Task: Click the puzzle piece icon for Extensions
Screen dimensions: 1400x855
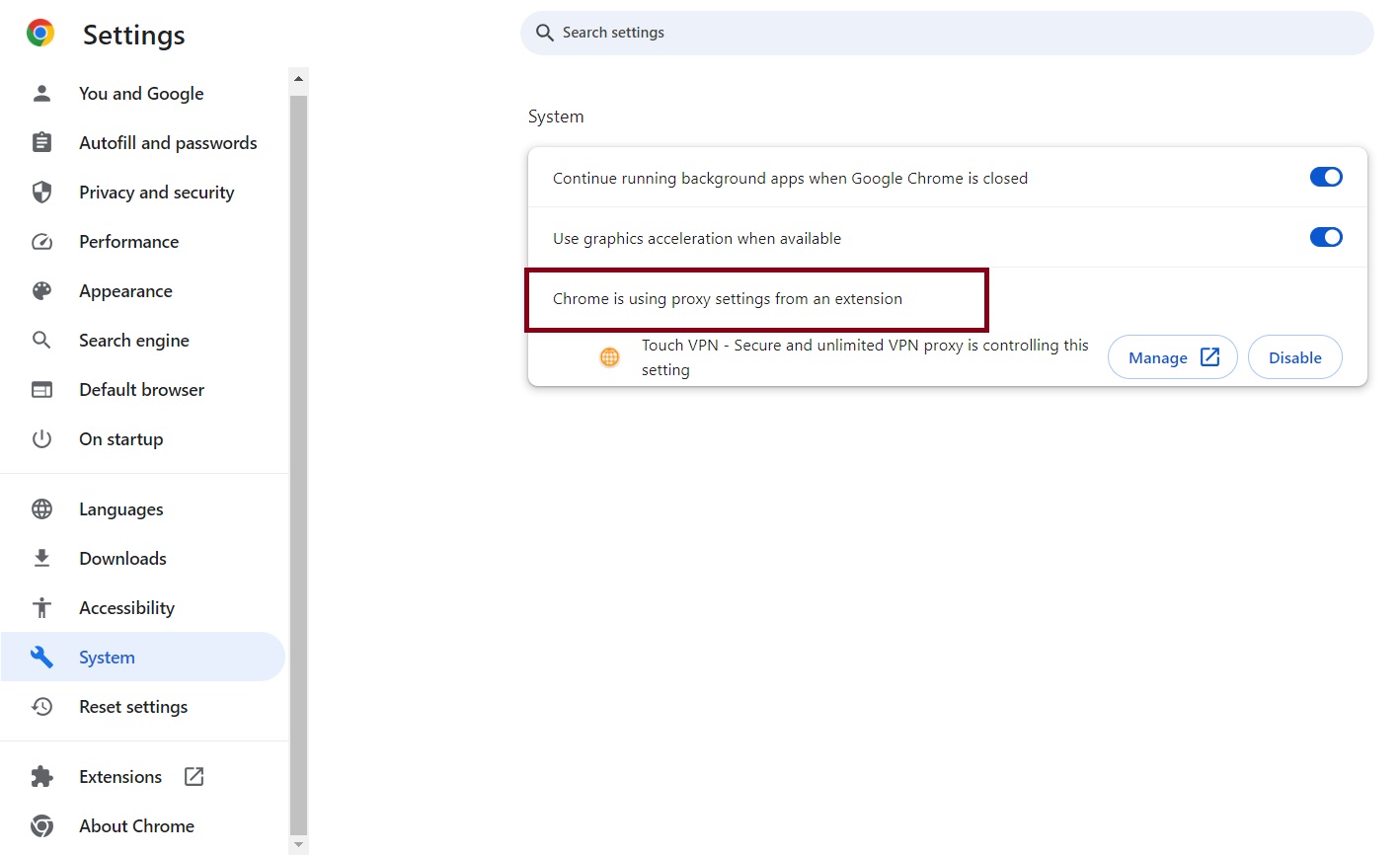Action: 41,777
